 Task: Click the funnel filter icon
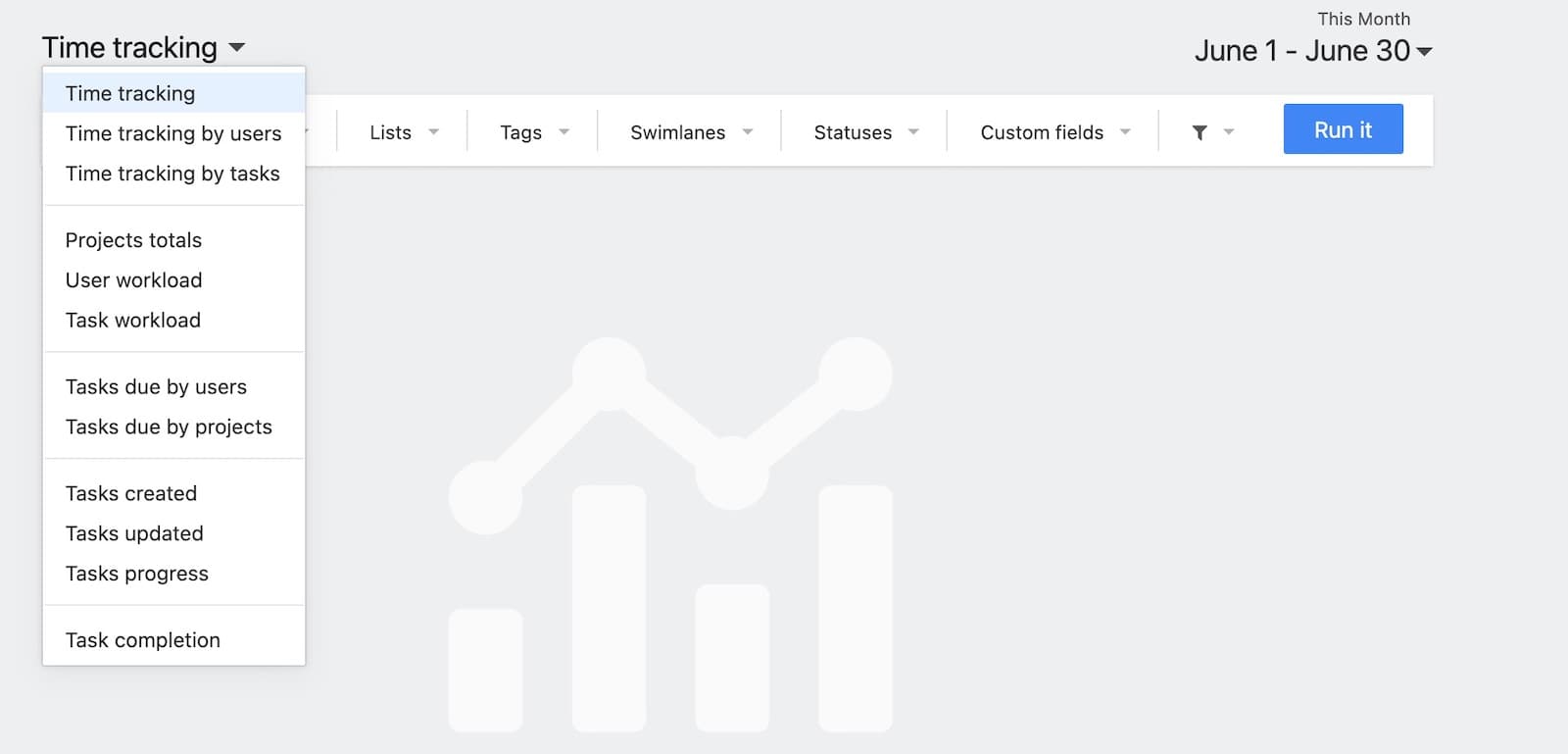[1200, 132]
